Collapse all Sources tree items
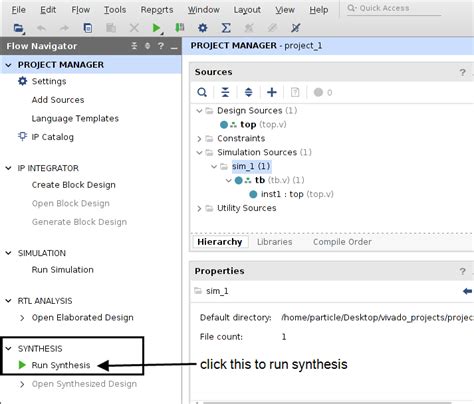Viewport: 474px width, 404px height. click(225, 92)
